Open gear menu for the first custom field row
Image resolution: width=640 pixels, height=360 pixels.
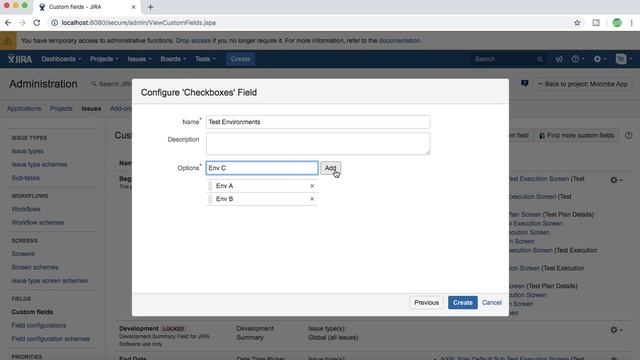616,180
